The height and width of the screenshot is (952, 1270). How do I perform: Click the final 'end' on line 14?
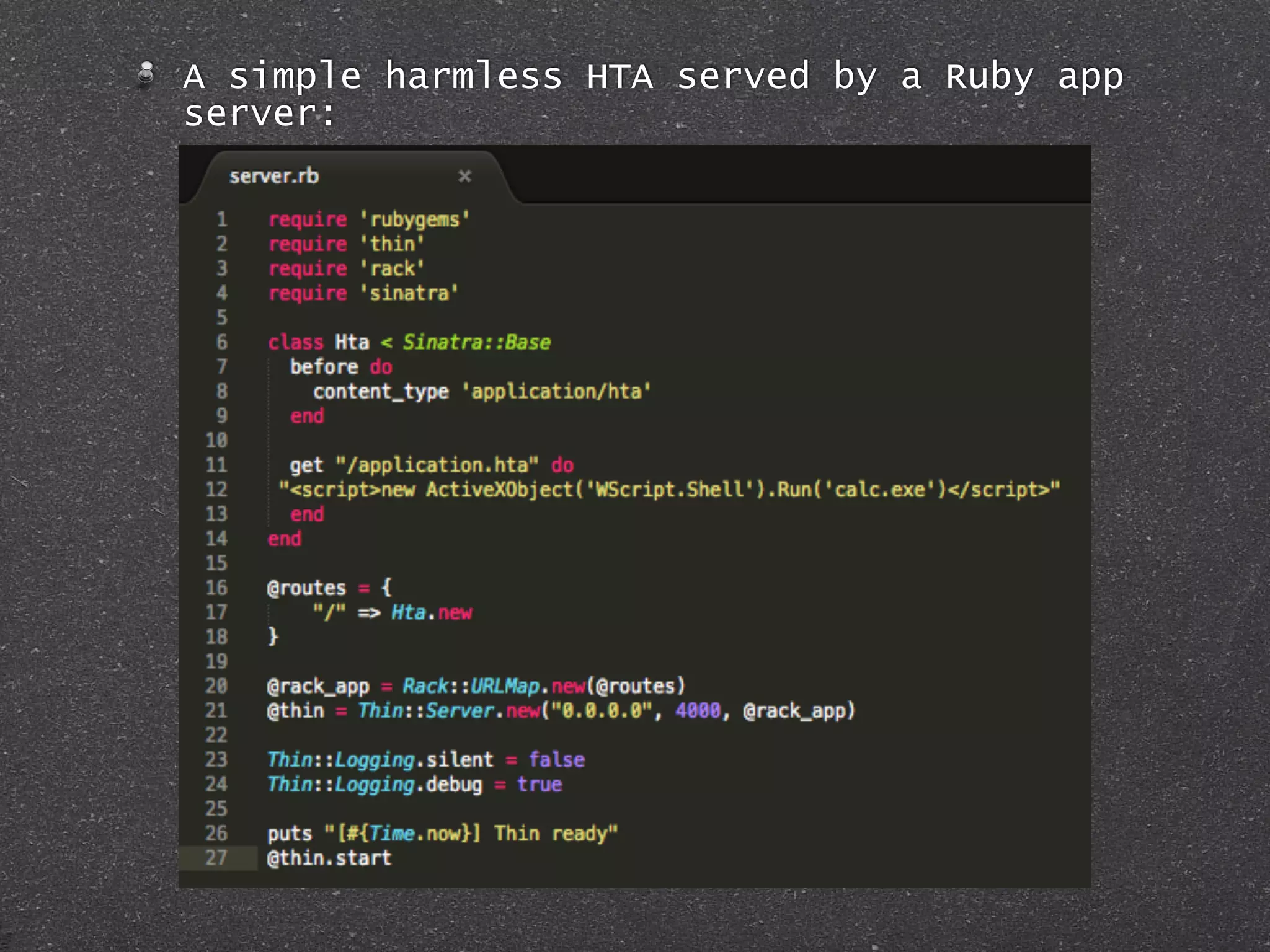tap(284, 539)
